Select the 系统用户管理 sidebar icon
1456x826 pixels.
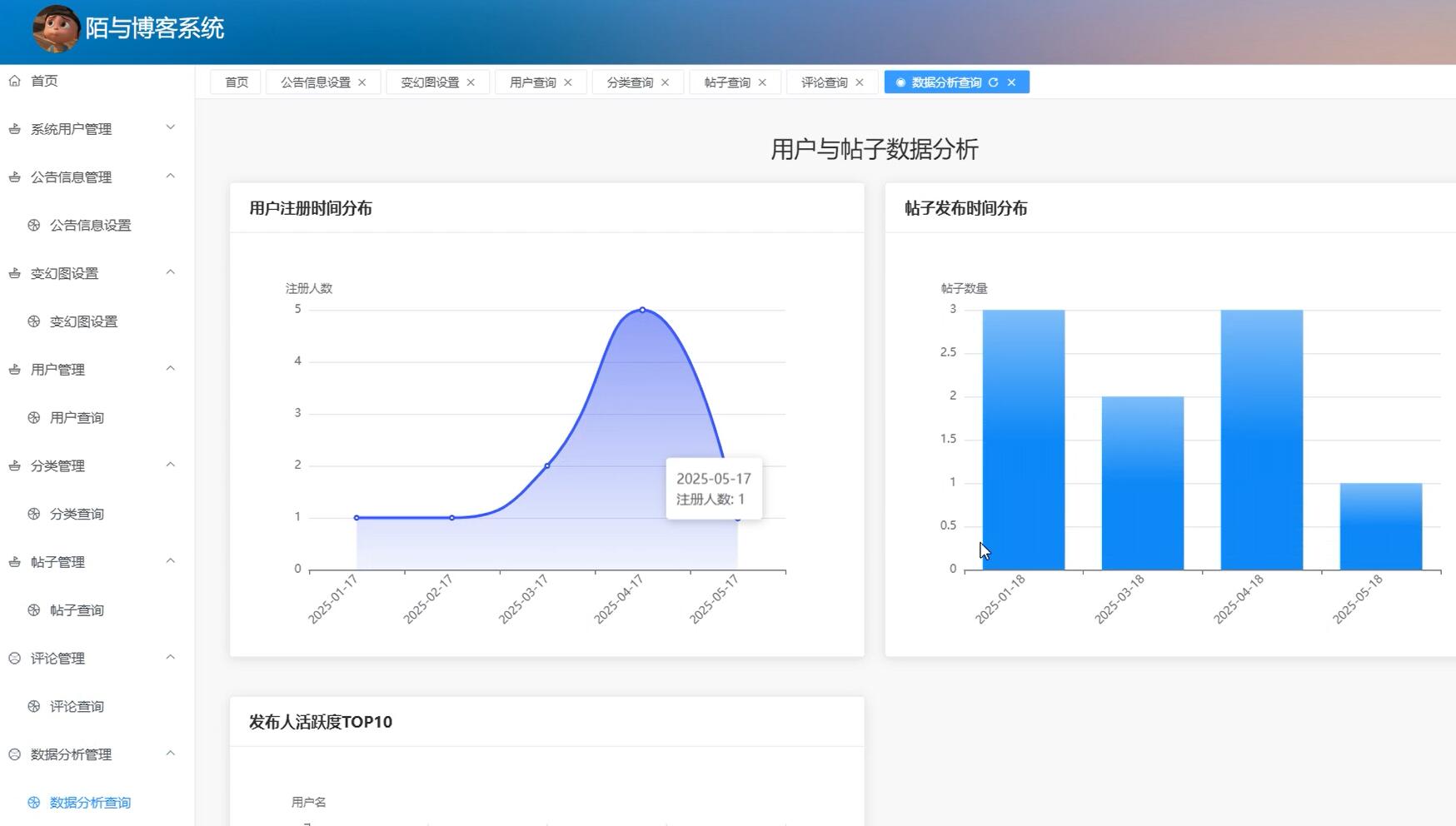pos(13,128)
